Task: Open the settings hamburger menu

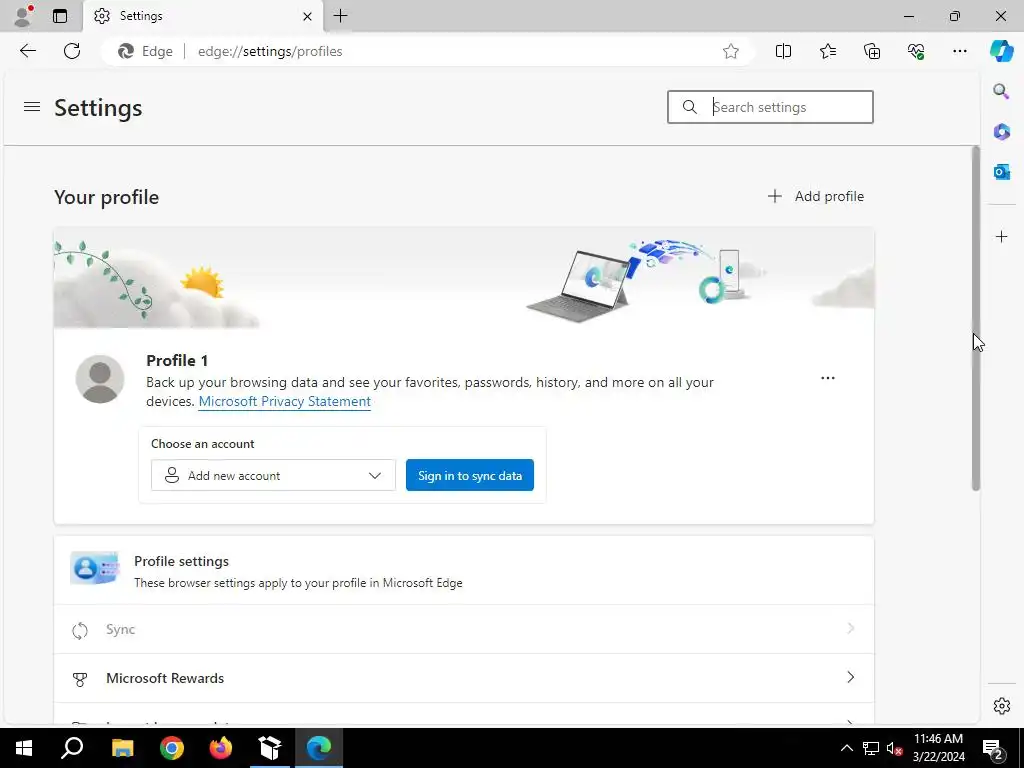Action: point(32,106)
